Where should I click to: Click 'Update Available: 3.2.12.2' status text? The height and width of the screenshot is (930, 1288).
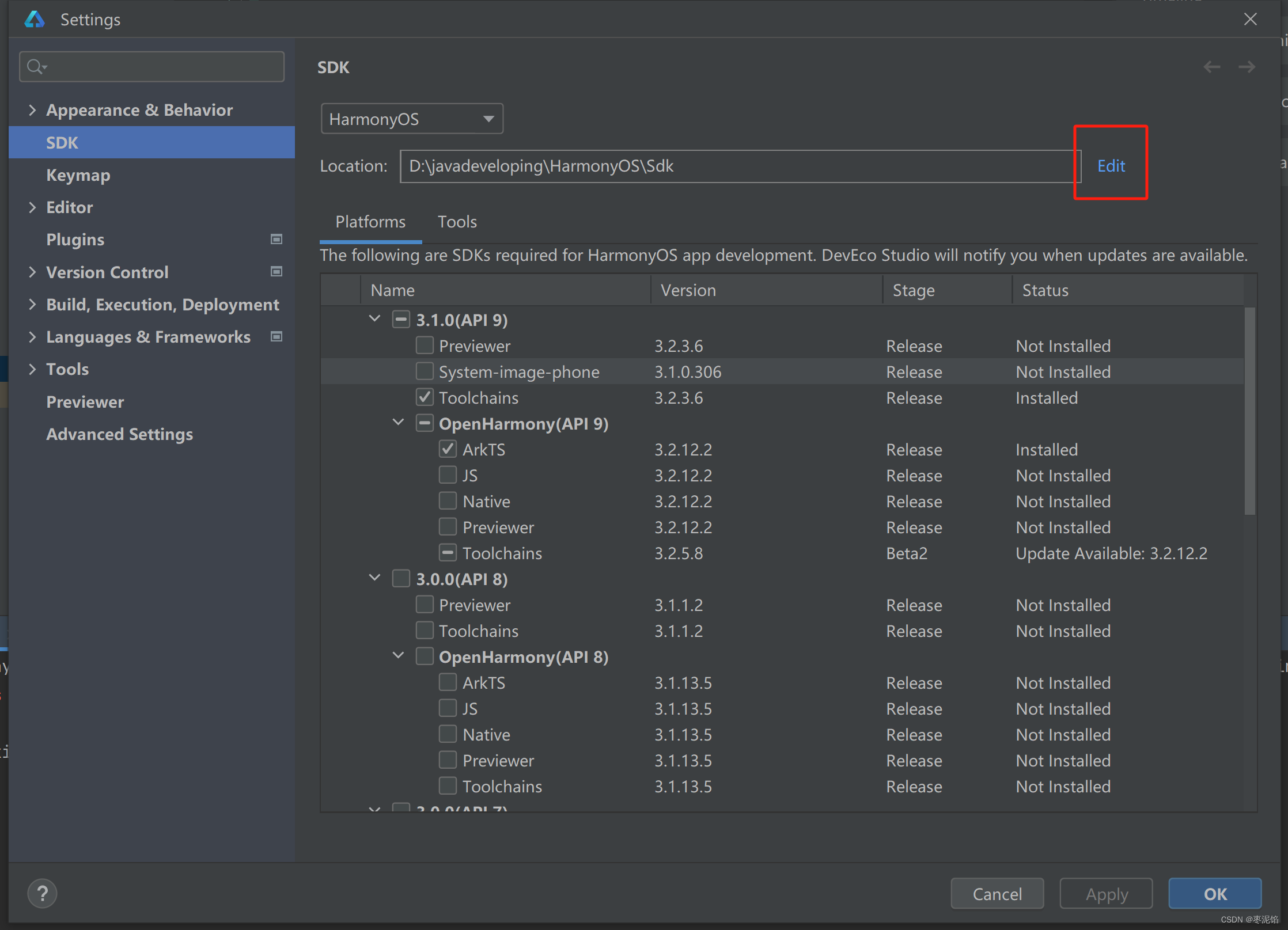[1112, 553]
